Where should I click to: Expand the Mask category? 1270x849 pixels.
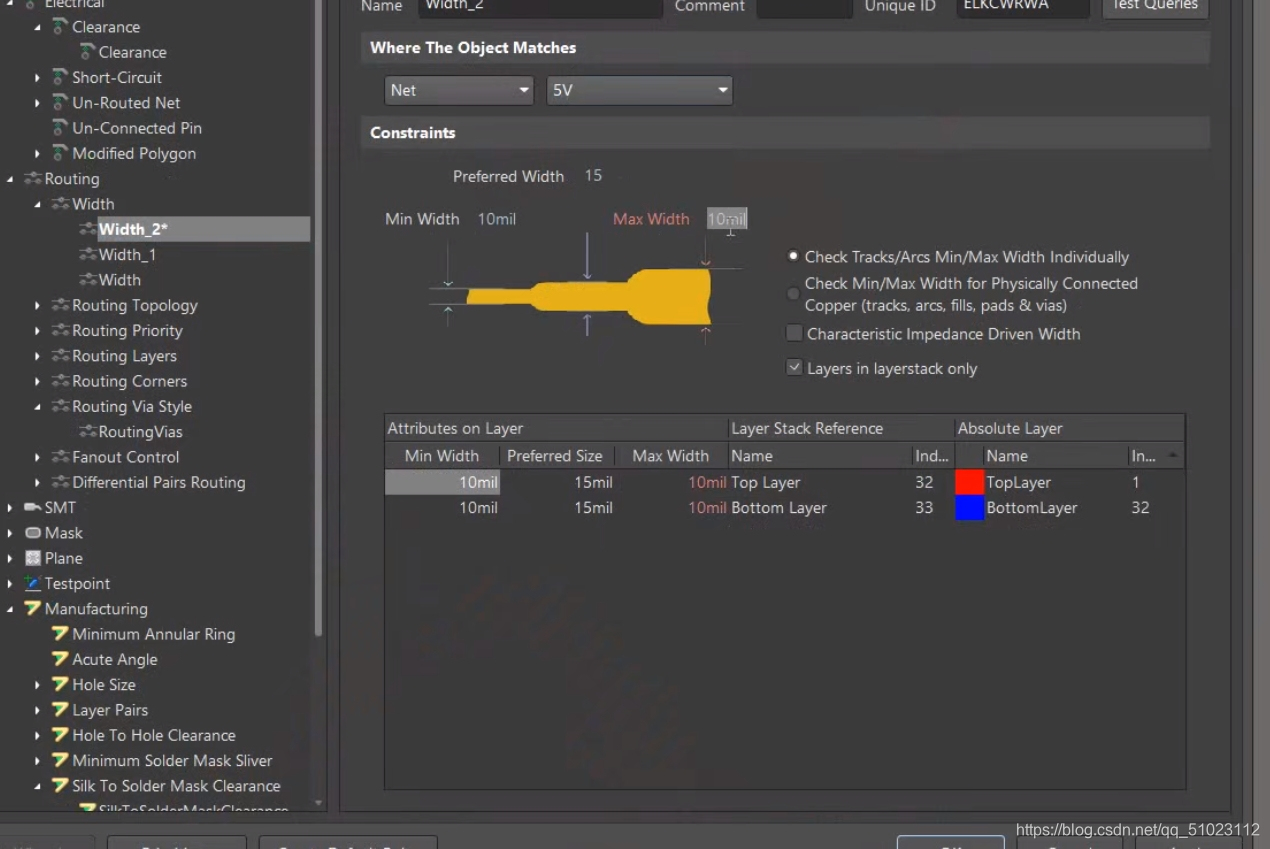[10, 533]
